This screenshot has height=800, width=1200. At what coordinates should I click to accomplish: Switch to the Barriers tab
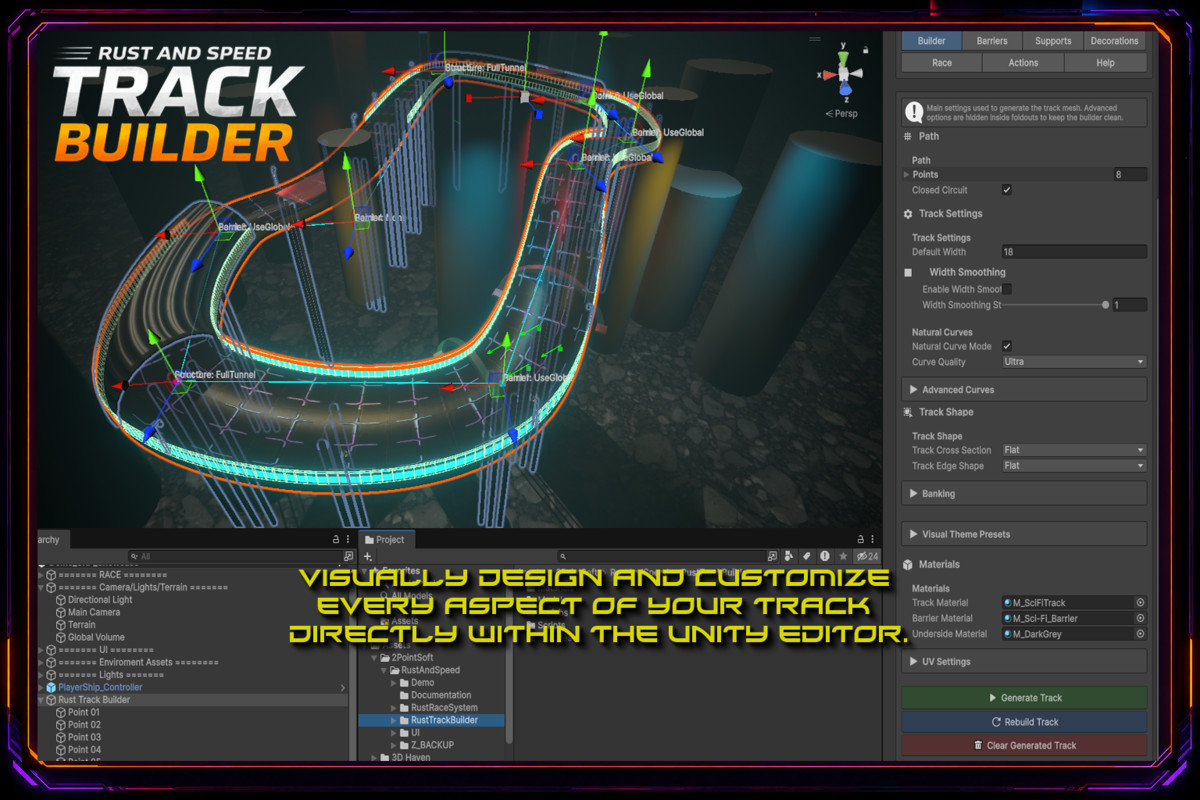tap(992, 41)
